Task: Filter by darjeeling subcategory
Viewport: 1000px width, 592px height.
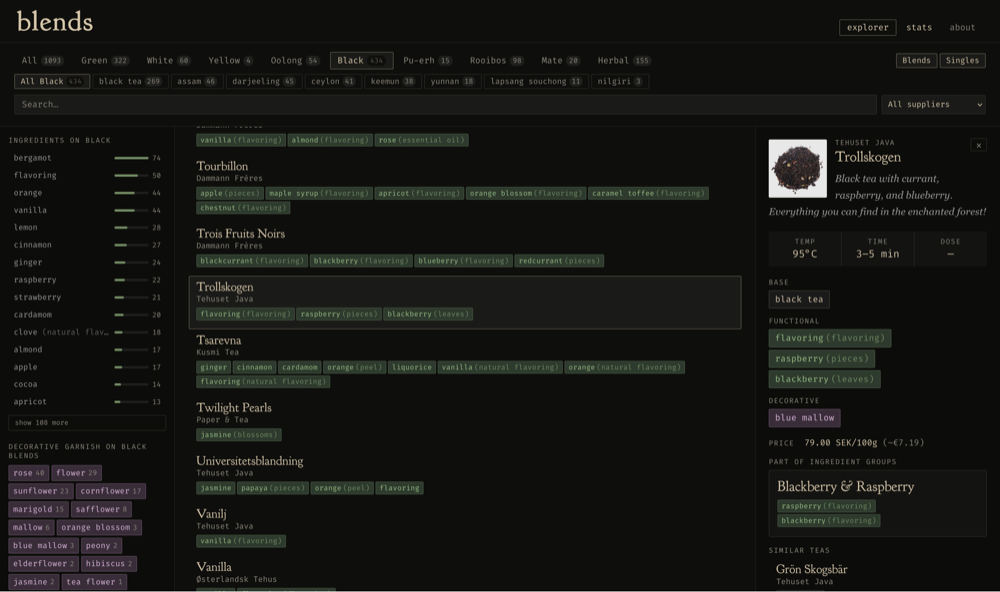Action: point(264,82)
